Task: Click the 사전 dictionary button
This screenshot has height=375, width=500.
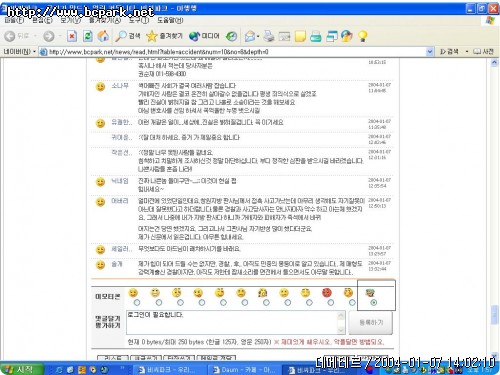Action: 484,52
